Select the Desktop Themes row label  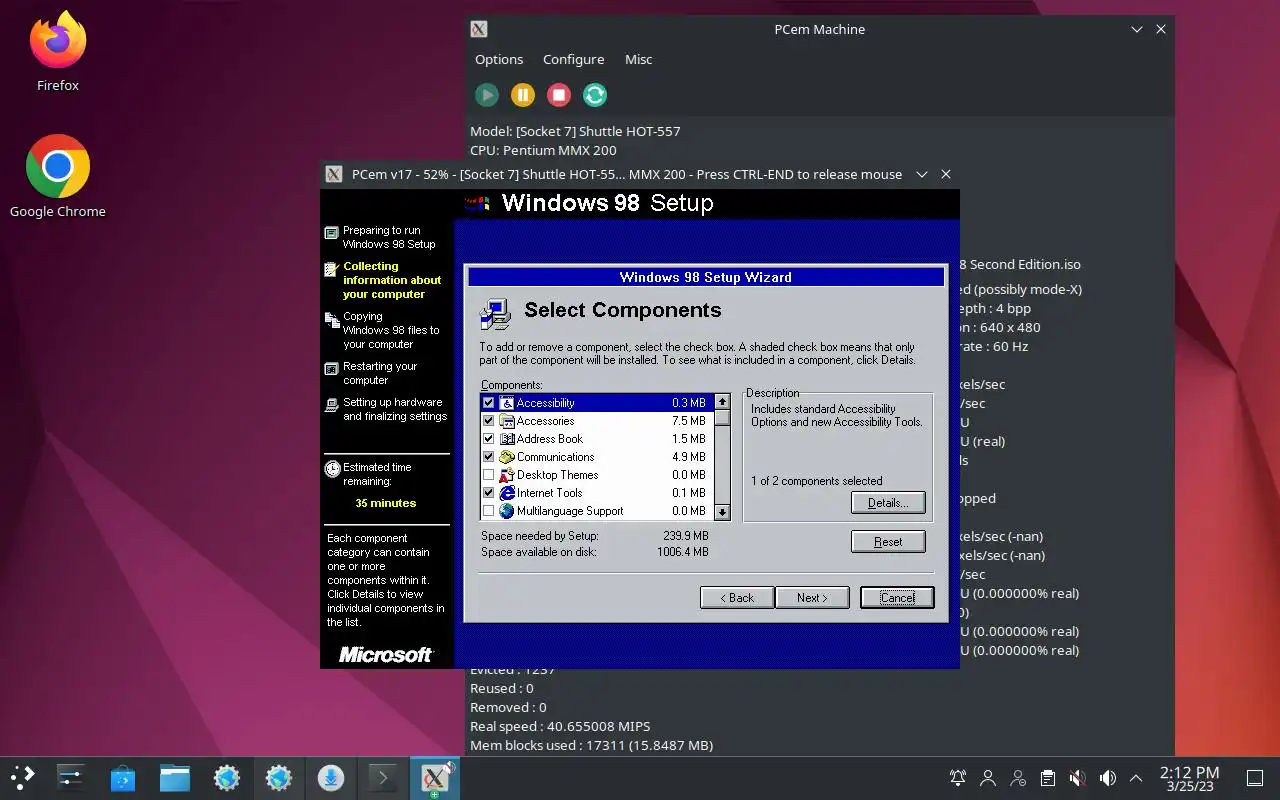(x=557, y=475)
